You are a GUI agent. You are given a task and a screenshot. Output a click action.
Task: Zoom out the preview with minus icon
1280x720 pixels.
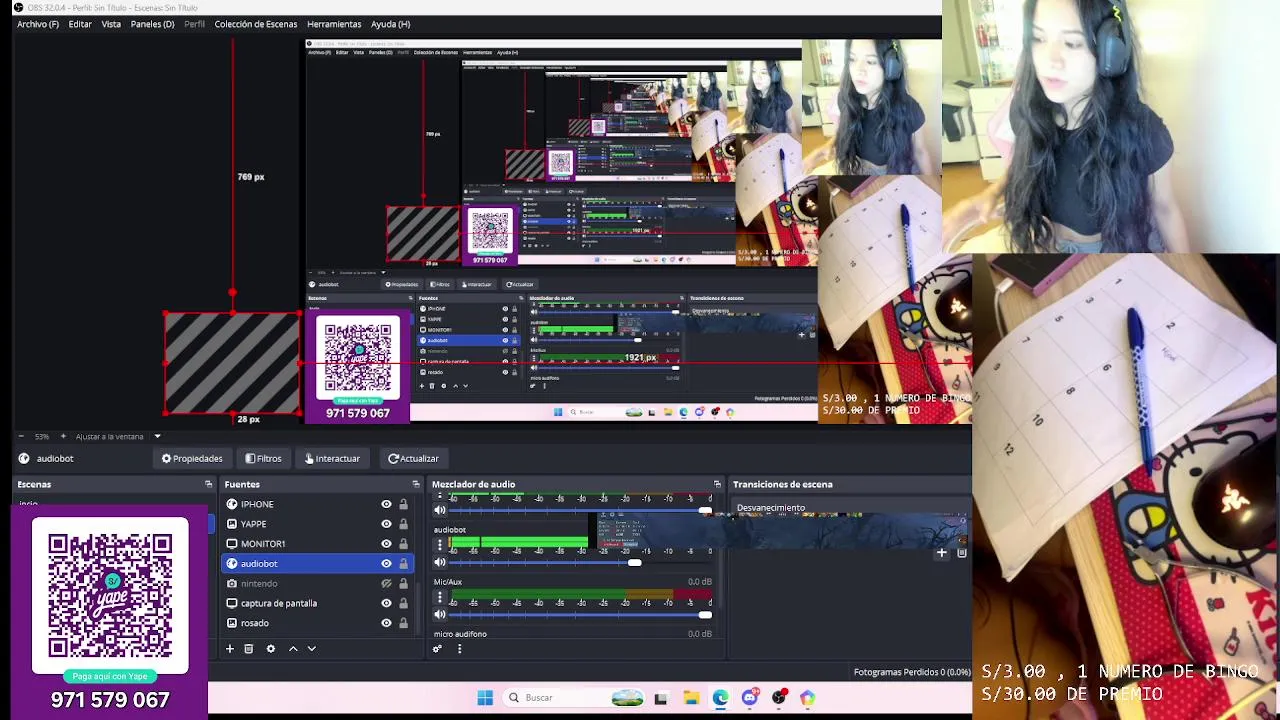coord(20,436)
